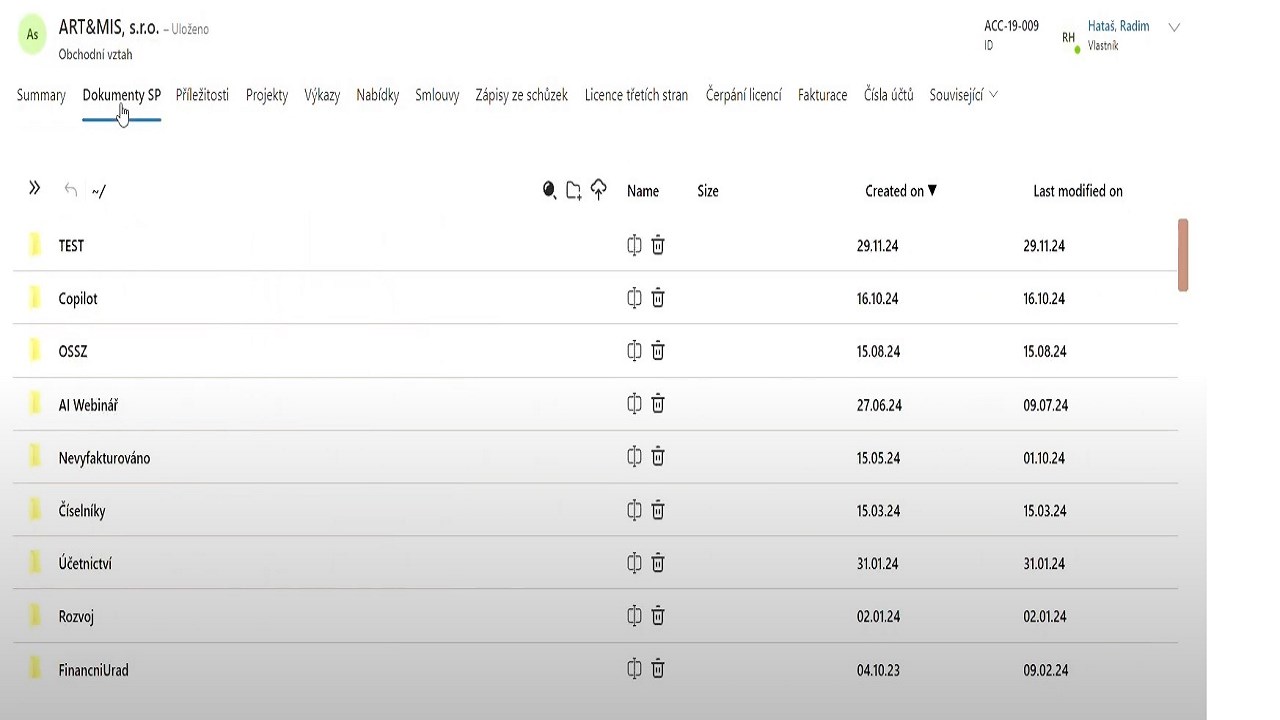Expand the Související dropdown
1280x720 pixels.
[x=964, y=95]
